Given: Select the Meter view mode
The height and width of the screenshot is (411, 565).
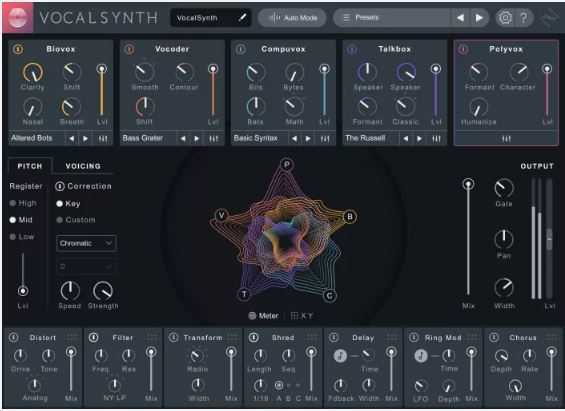Looking at the screenshot, I should 264,316.
